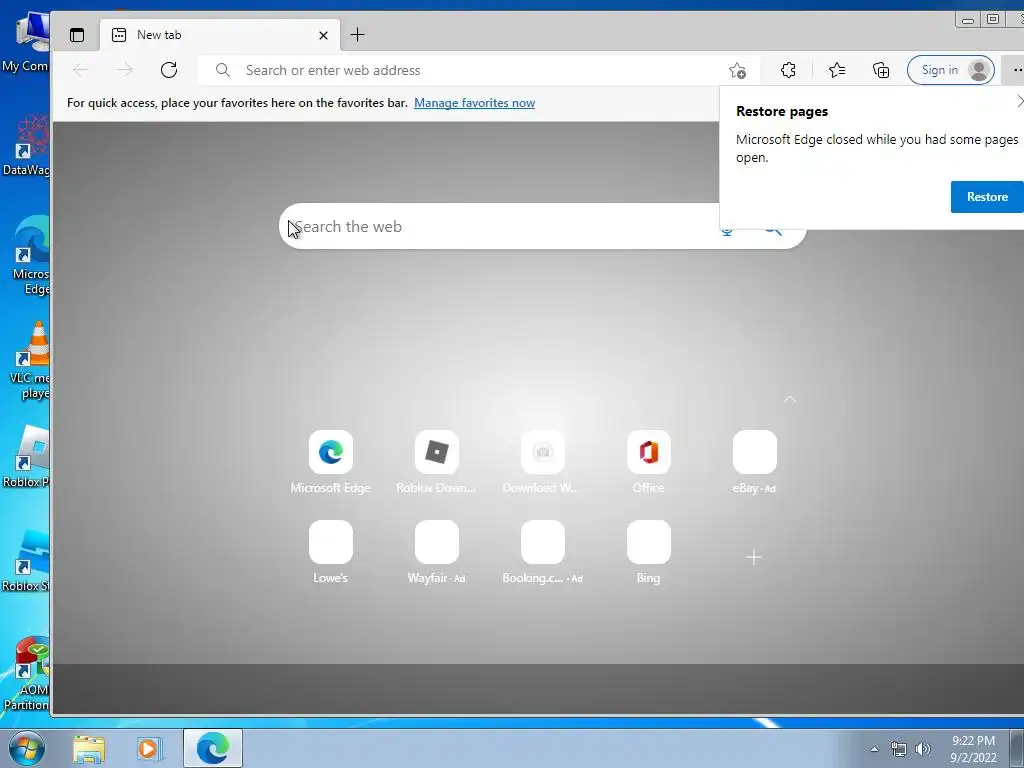Select the New tab tab
Screen dimensions: 1024x768
pyautogui.click(x=219, y=35)
